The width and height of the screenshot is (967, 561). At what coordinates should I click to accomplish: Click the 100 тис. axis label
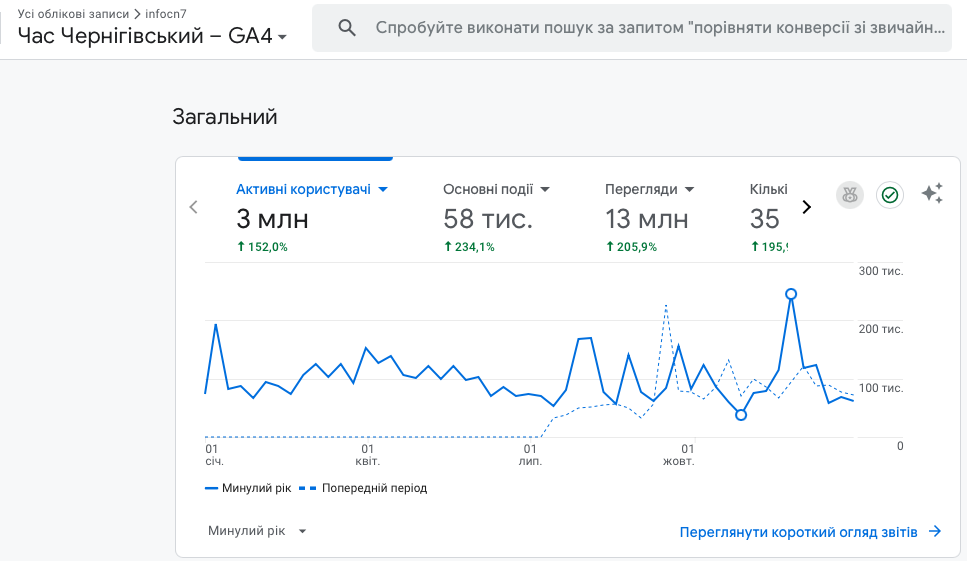pyautogui.click(x=881, y=388)
